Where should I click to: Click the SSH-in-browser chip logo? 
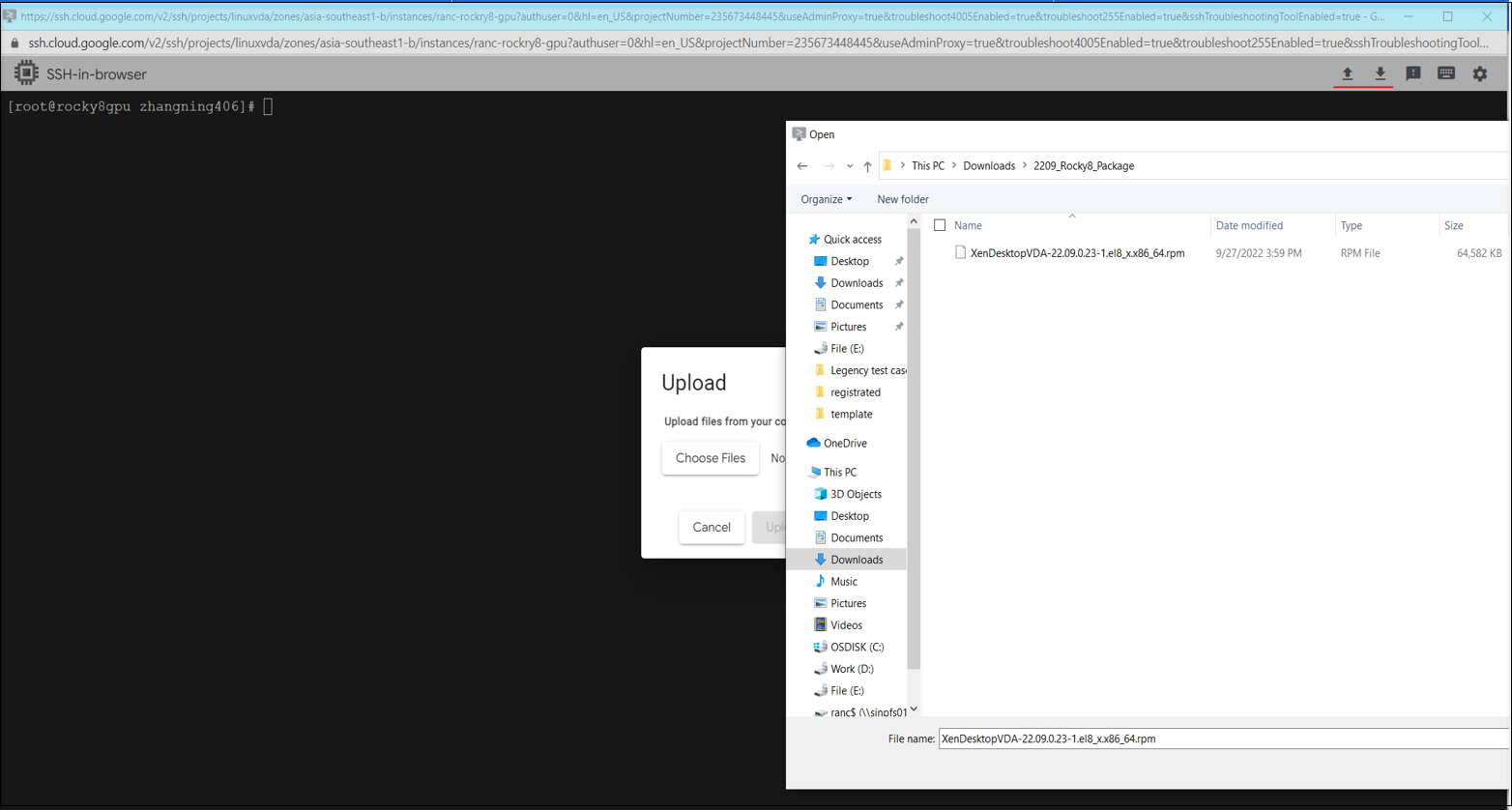pos(27,72)
